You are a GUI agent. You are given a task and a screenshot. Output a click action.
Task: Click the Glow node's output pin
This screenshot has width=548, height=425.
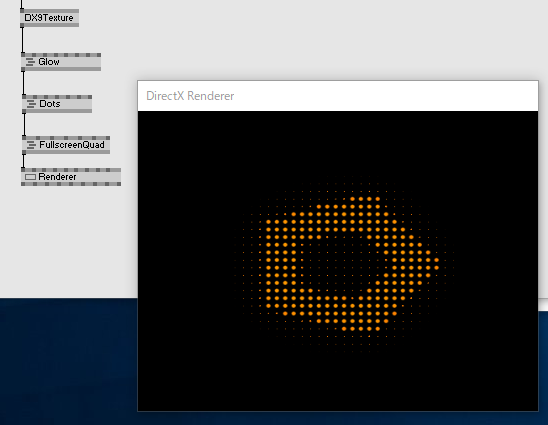tap(23, 69)
